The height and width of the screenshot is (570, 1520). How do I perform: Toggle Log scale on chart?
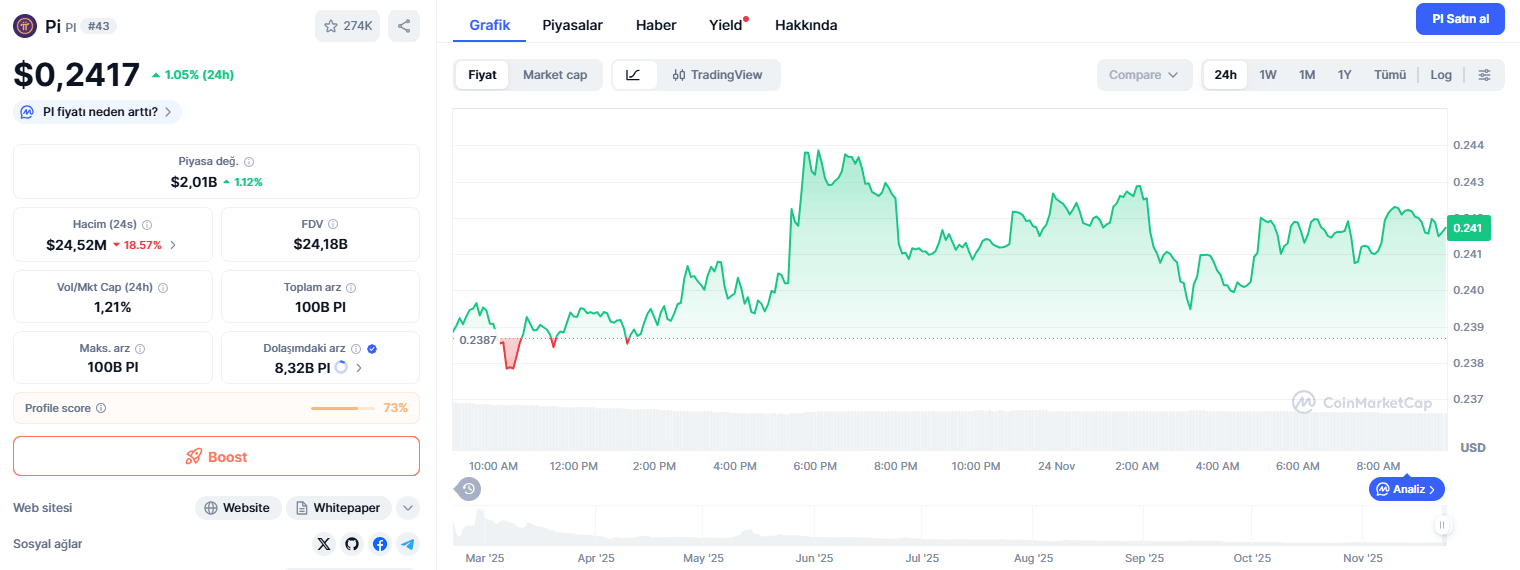pyautogui.click(x=1441, y=75)
